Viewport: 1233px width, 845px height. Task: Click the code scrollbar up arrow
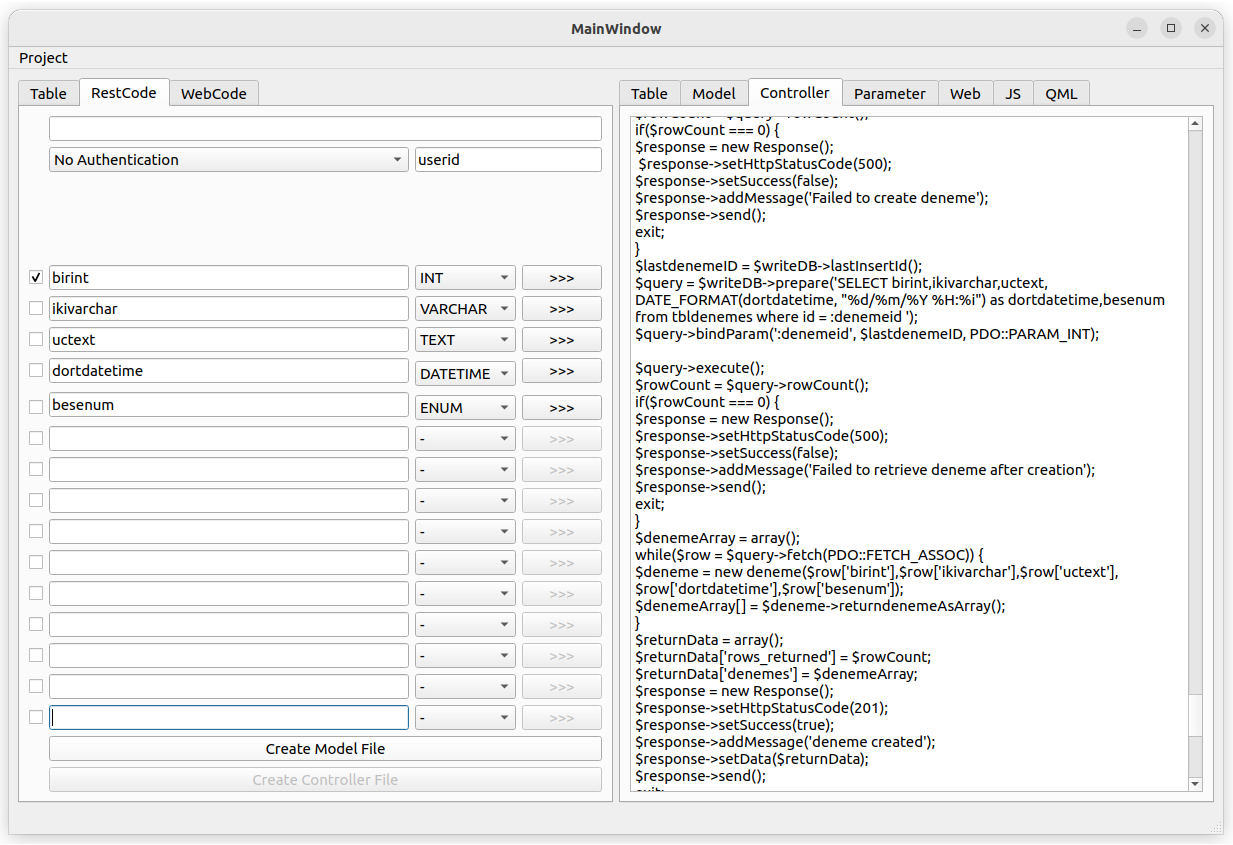click(1195, 124)
